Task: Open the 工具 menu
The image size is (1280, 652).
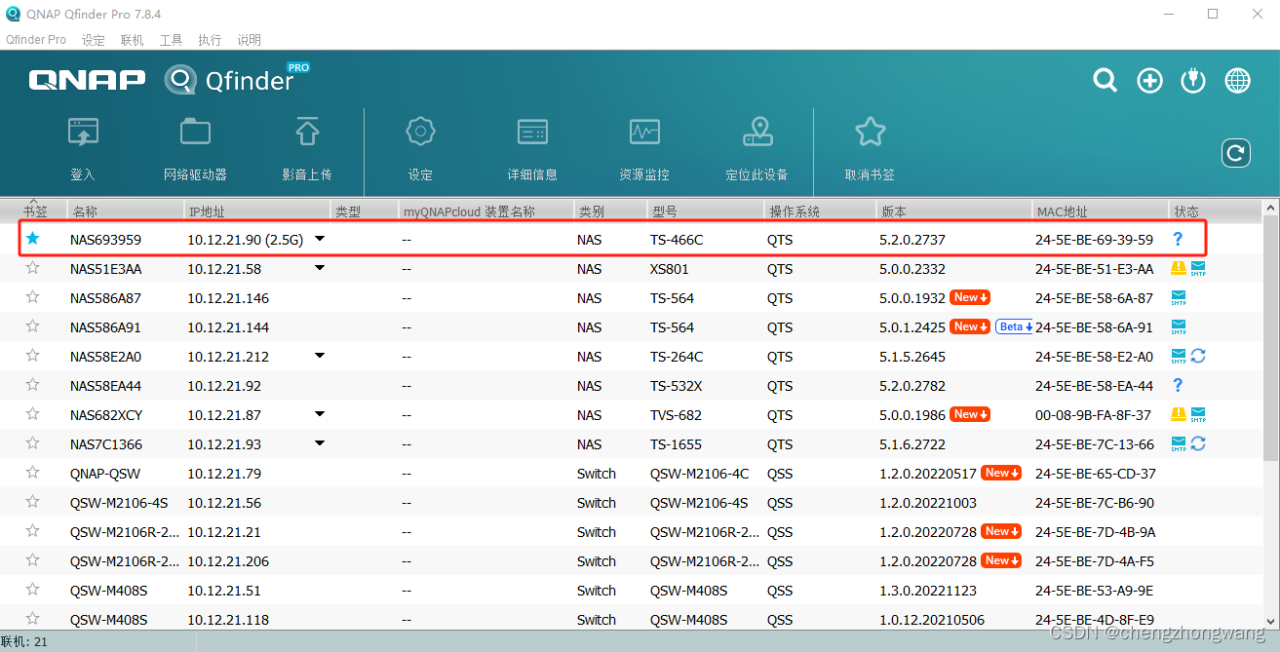Action: click(x=171, y=40)
